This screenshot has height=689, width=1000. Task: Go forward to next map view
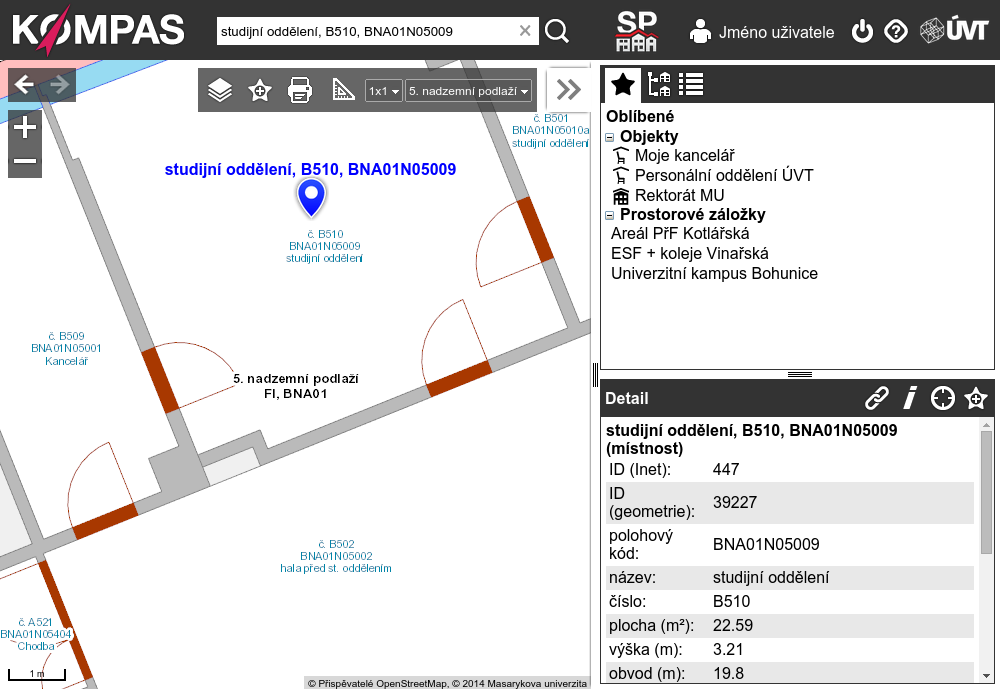tap(59, 84)
